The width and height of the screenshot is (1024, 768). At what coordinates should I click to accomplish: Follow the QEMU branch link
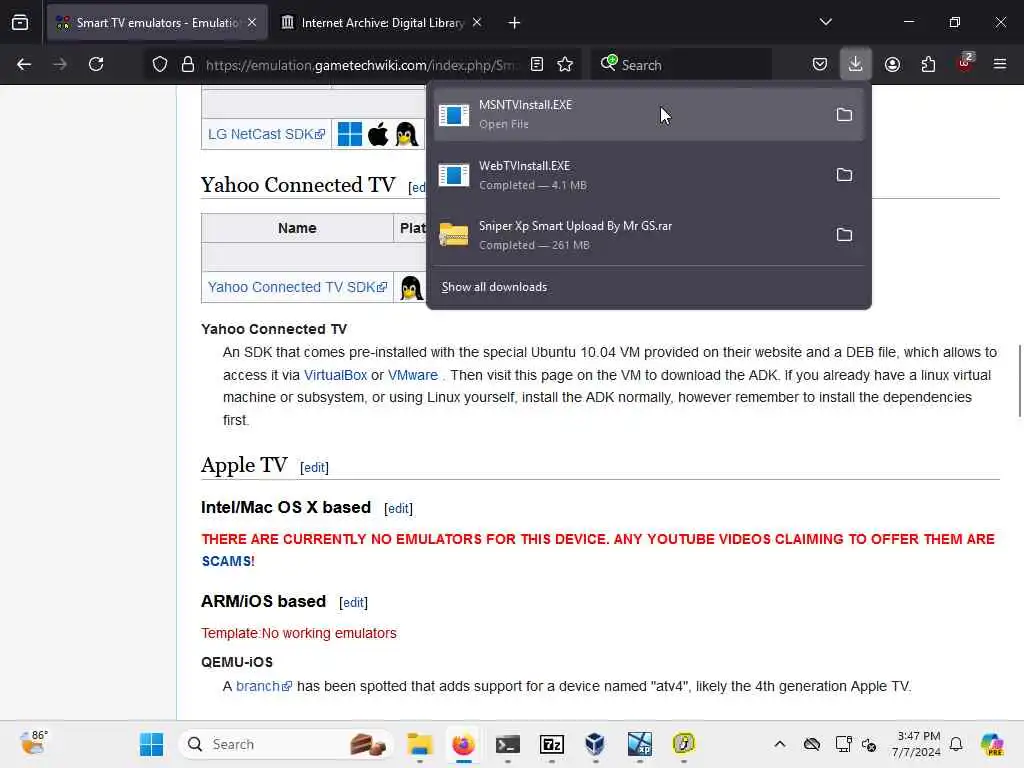click(264, 686)
